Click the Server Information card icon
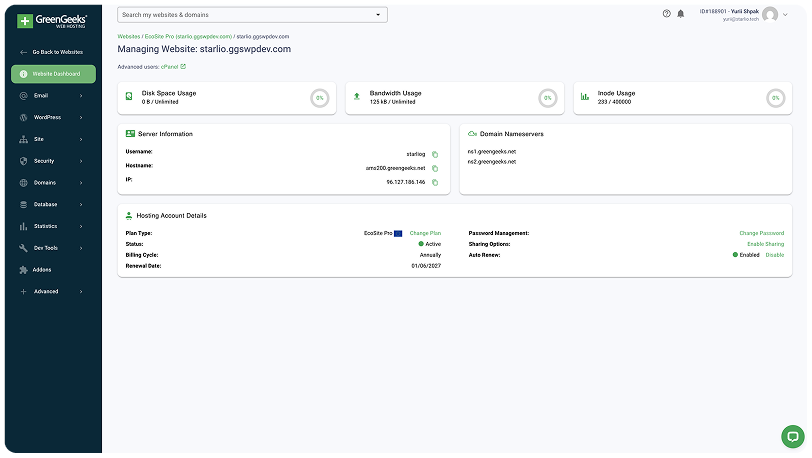The height and width of the screenshot is (458, 812). (130, 134)
